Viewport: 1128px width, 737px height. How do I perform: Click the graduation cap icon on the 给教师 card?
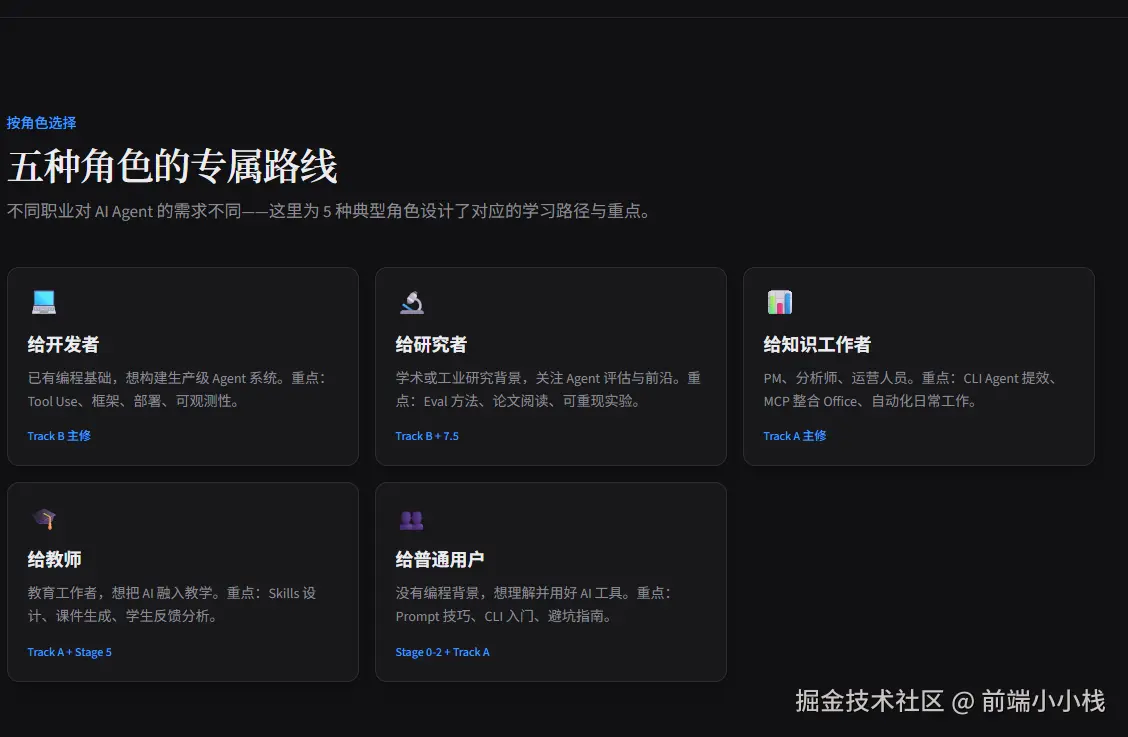(x=44, y=518)
